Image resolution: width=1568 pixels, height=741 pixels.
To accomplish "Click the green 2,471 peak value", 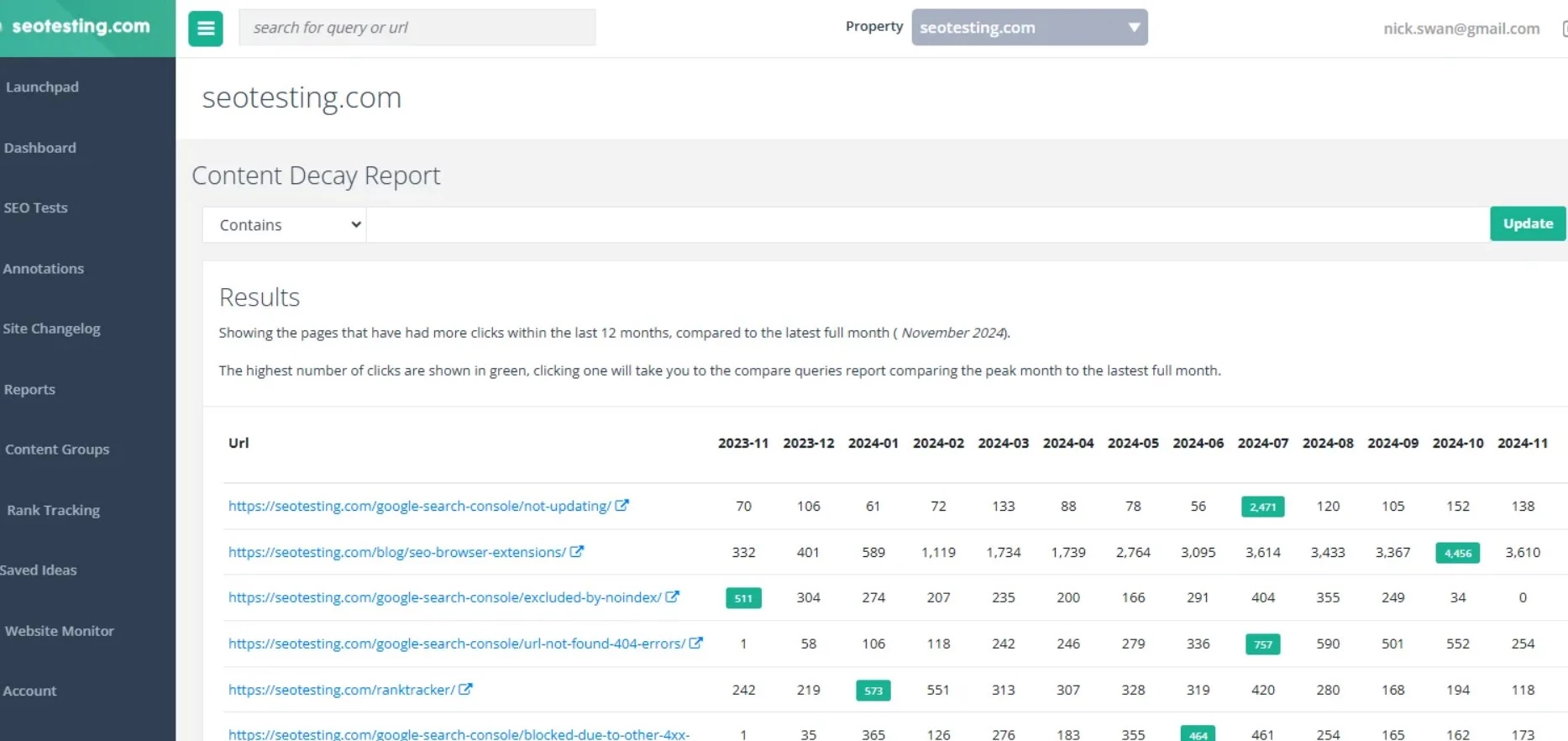I will tap(1262, 507).
